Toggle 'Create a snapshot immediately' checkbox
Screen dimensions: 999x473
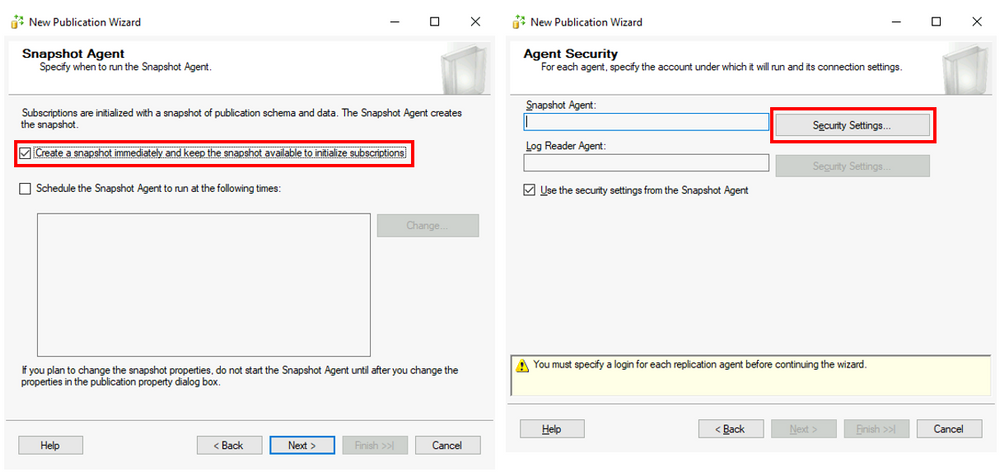point(26,153)
